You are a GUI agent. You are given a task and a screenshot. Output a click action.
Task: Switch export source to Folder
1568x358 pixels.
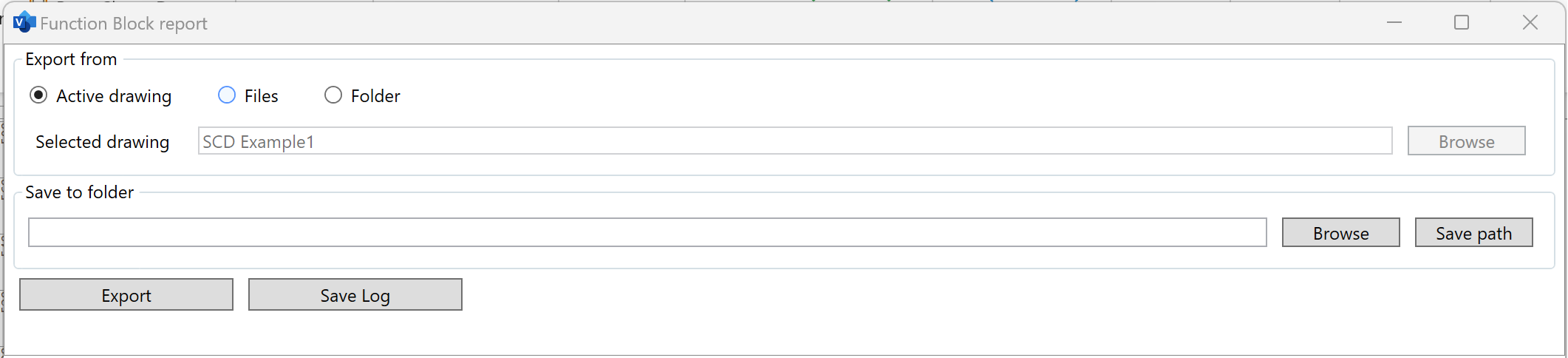coord(333,95)
